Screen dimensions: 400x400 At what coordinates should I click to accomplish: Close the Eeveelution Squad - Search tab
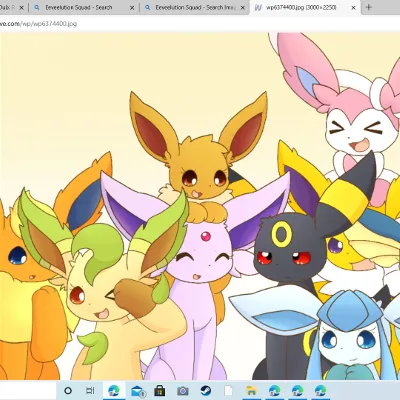point(132,8)
